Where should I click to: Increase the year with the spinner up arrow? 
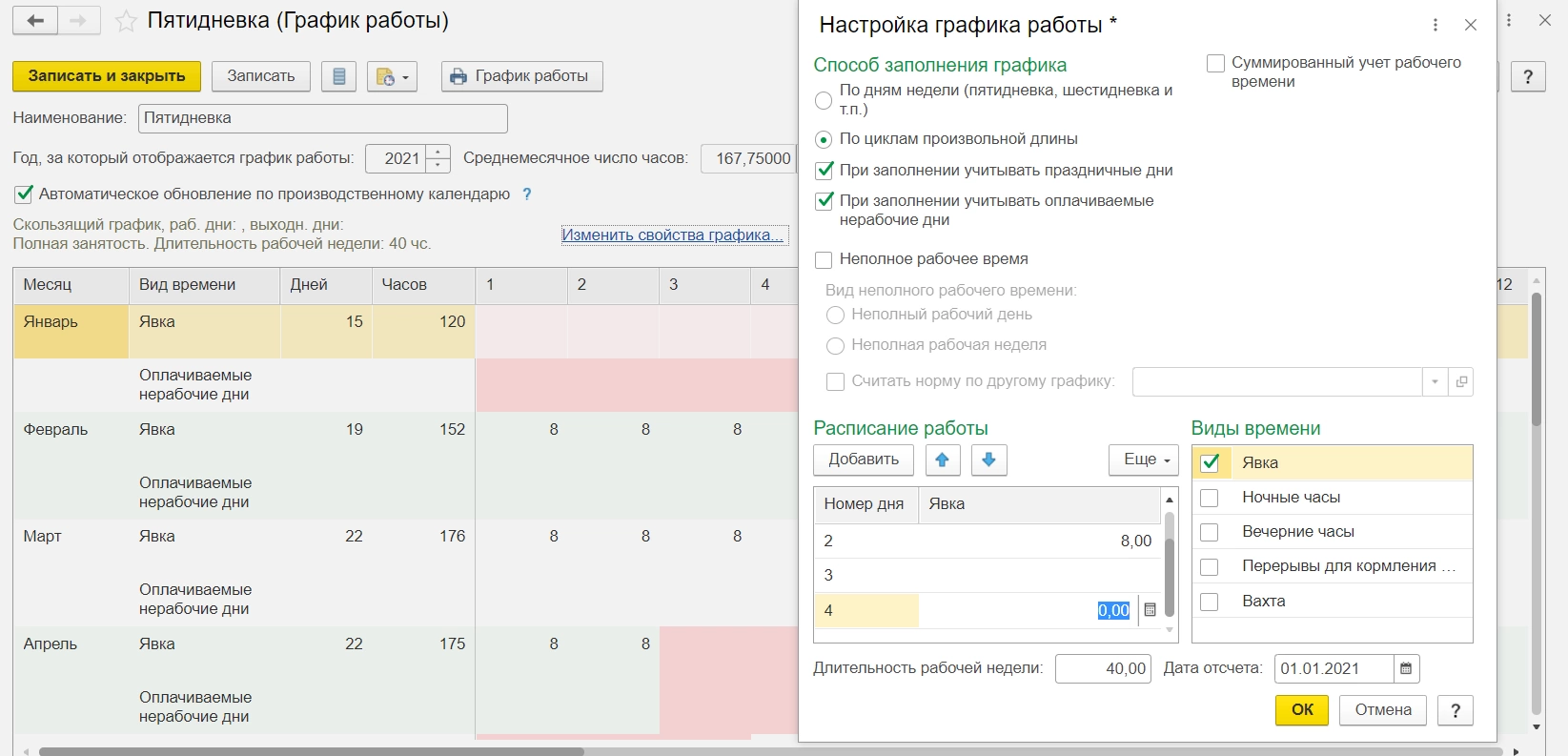point(438,153)
